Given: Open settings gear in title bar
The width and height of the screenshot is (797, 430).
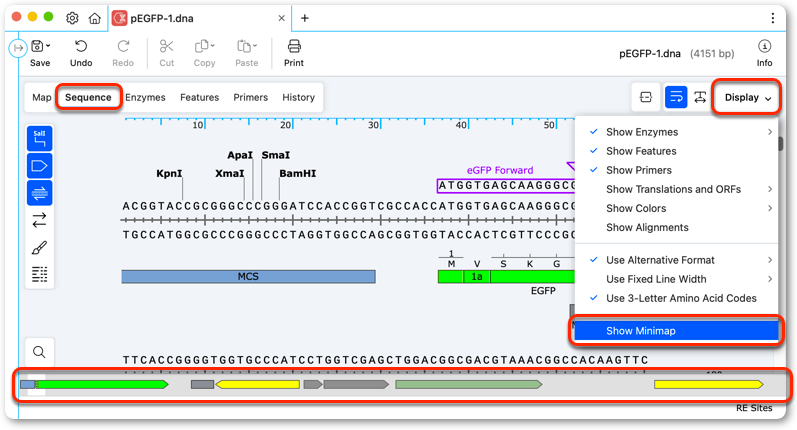Looking at the screenshot, I should 73,18.
